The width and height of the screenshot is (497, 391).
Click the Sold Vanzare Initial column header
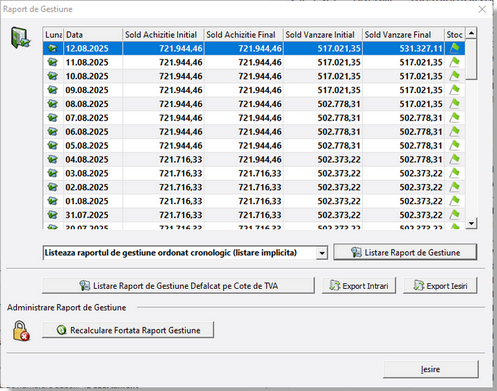(x=323, y=35)
